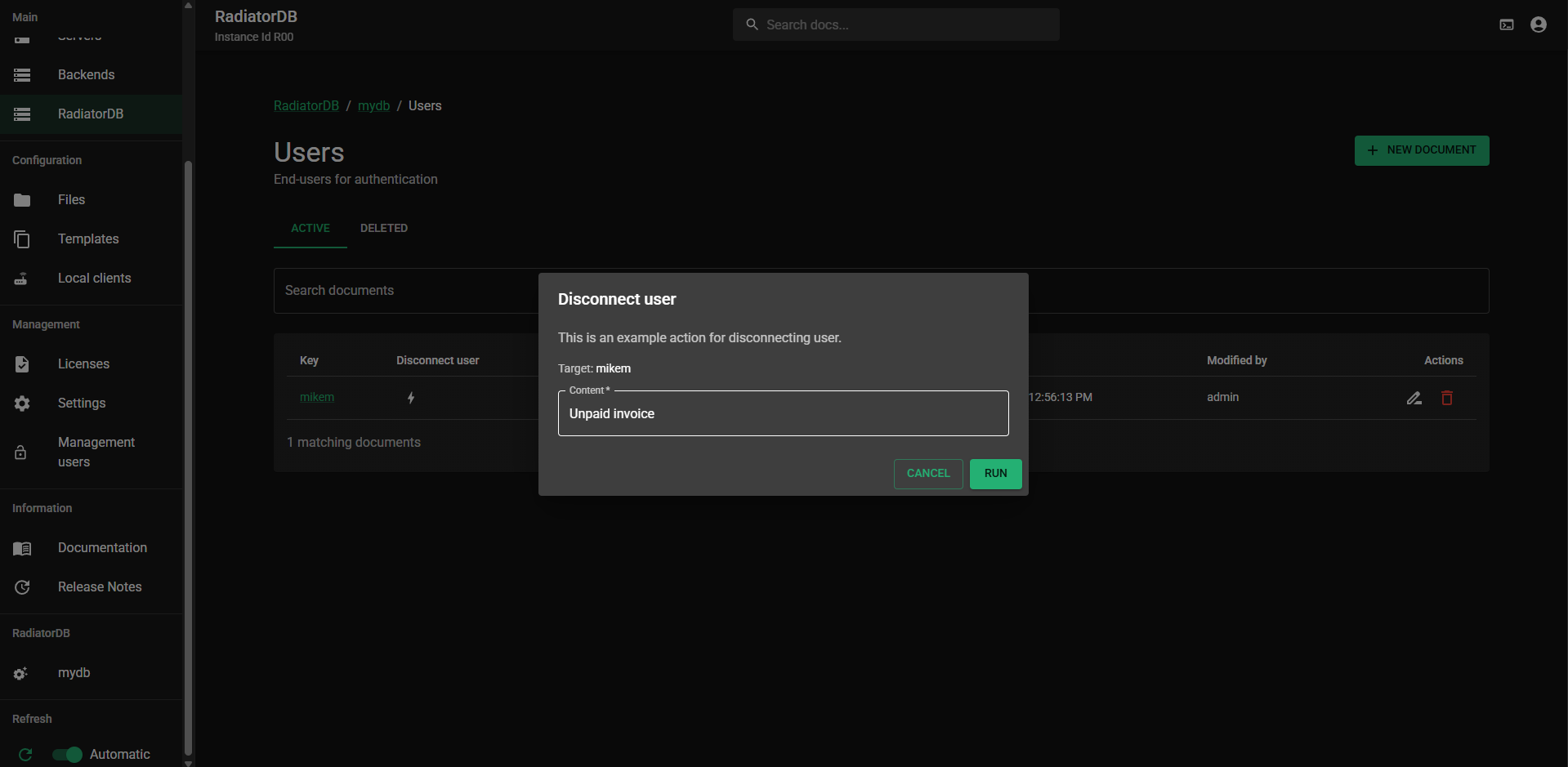Delete mikem with the trash icon
This screenshot has width=1568, height=767.
pos(1447,398)
